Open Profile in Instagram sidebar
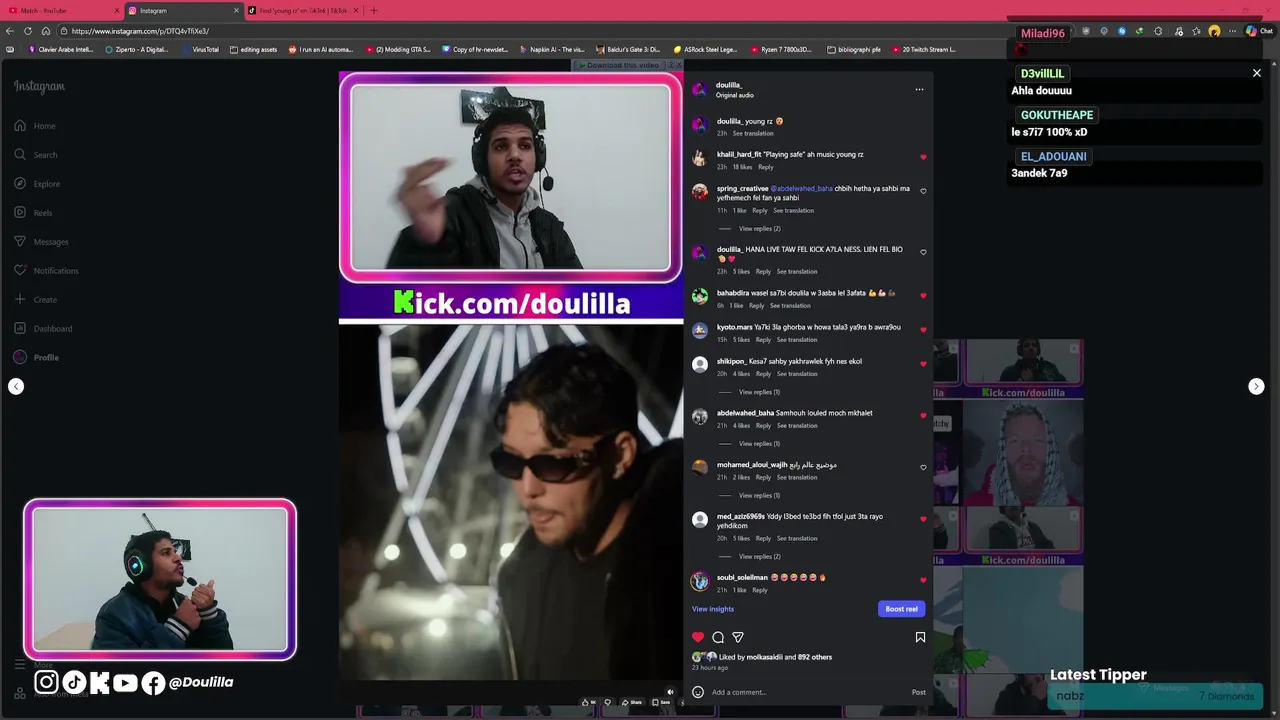1280x720 pixels. point(36,358)
